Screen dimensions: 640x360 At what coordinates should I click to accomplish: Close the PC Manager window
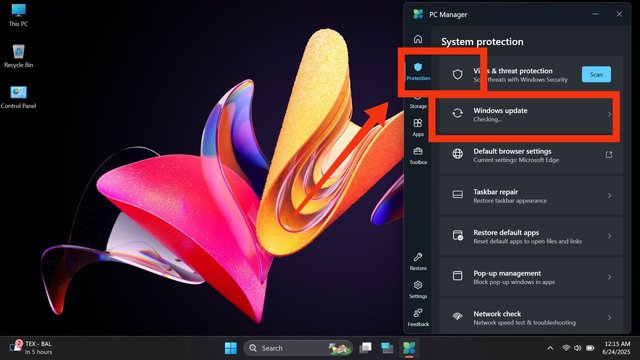619,14
